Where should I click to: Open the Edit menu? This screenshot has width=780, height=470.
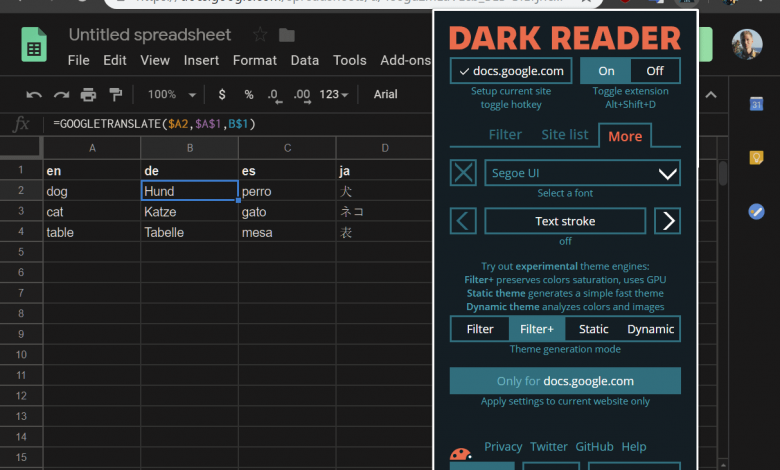114,60
